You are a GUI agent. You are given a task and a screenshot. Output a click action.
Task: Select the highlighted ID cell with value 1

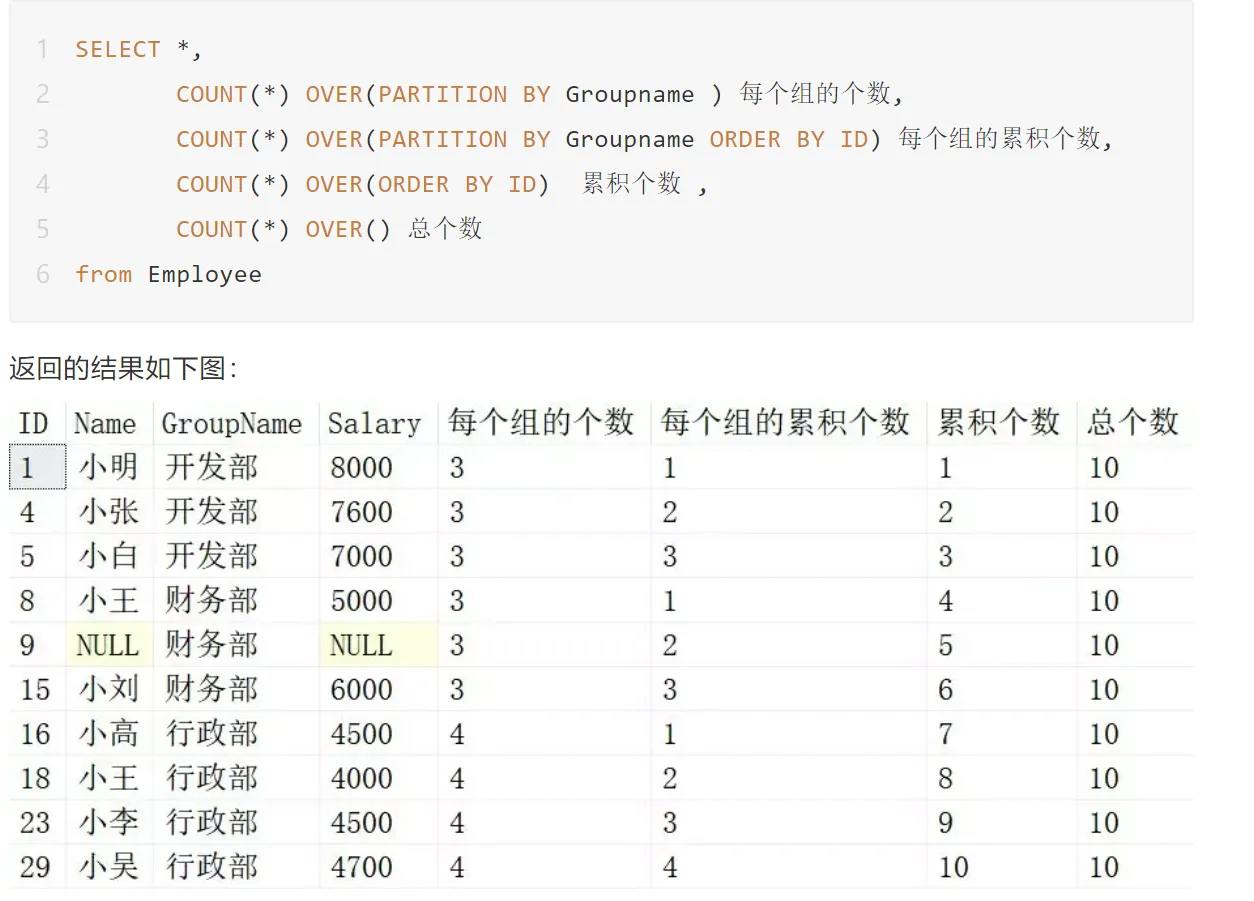pyautogui.click(x=38, y=467)
